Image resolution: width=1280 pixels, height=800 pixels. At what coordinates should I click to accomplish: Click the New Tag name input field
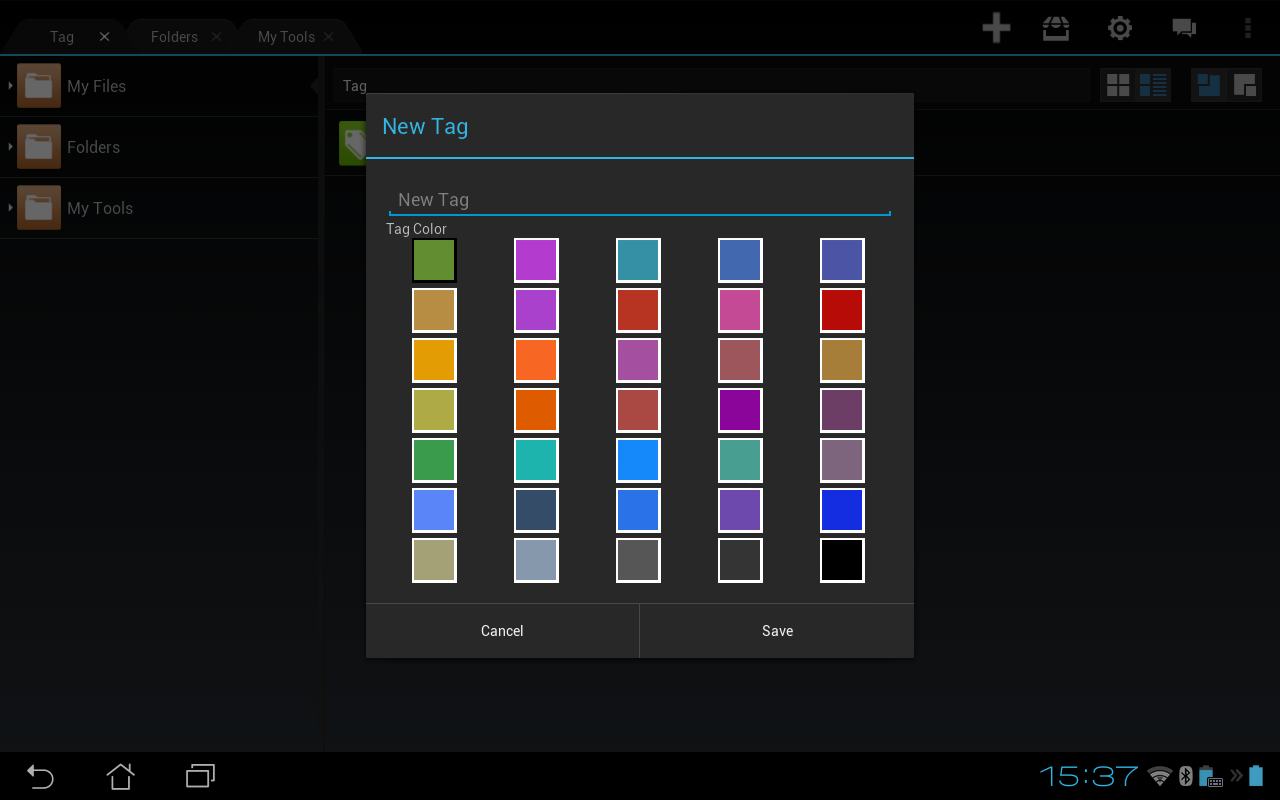pyautogui.click(x=640, y=199)
